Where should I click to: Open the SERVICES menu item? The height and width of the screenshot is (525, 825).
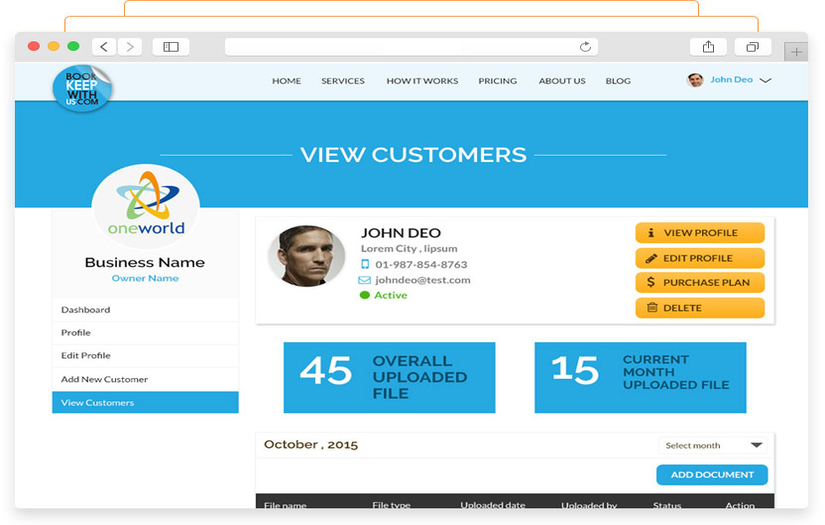click(x=343, y=81)
